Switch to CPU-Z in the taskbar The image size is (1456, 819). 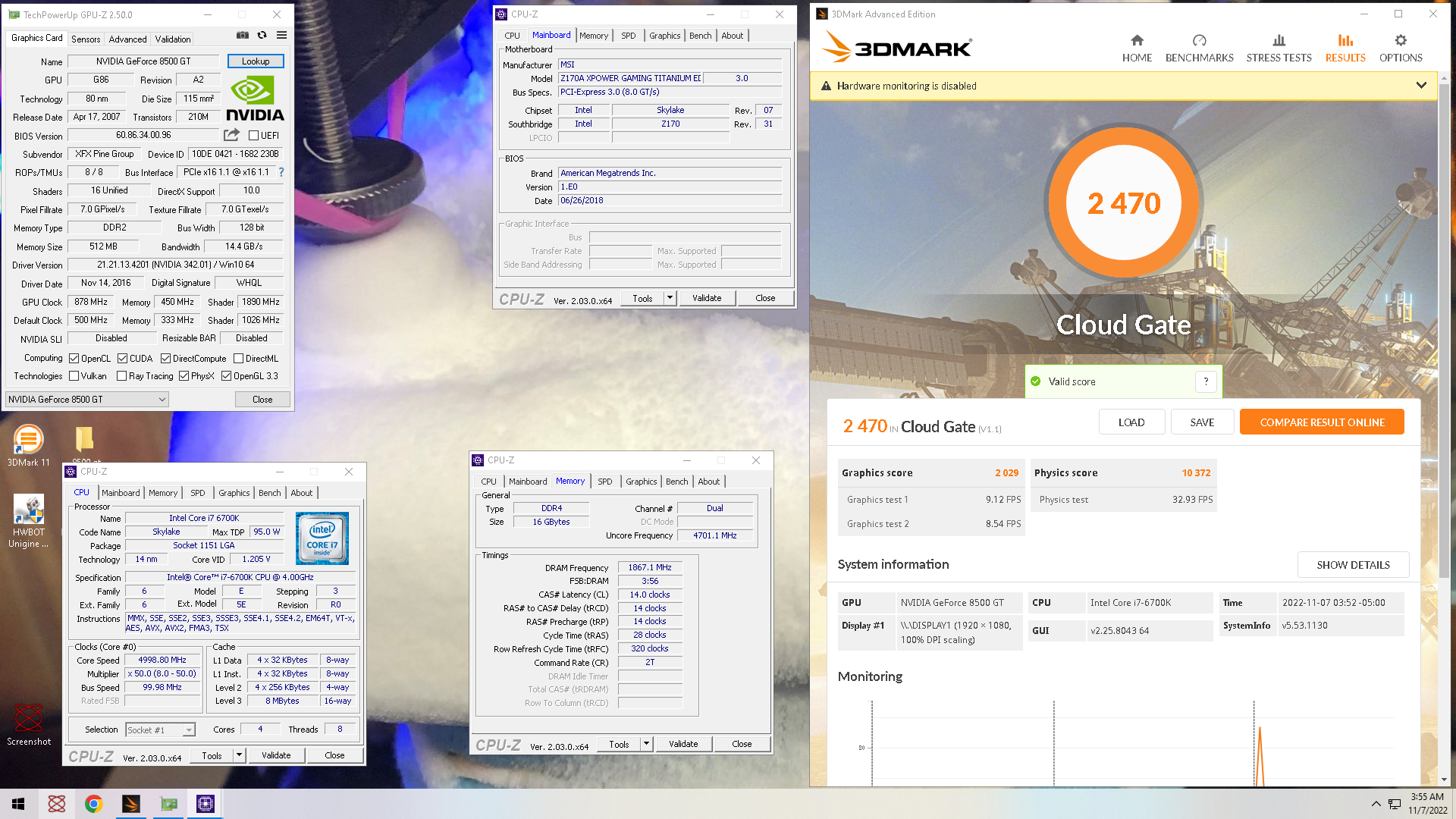tap(206, 804)
